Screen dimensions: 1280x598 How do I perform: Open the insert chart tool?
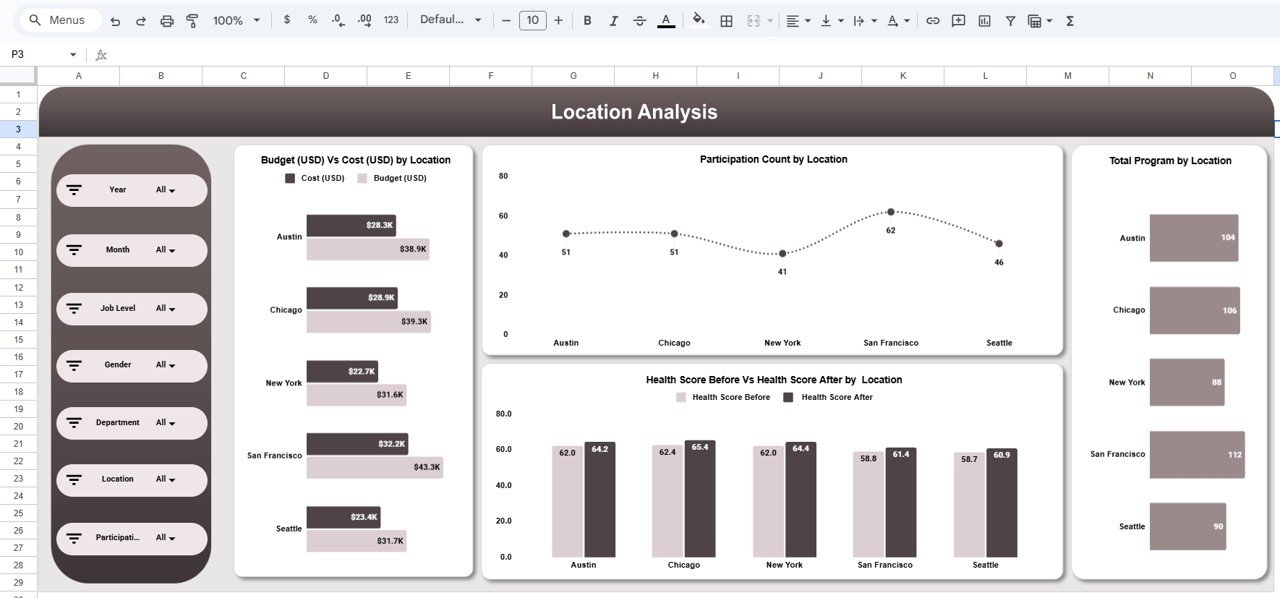pyautogui.click(x=984, y=19)
